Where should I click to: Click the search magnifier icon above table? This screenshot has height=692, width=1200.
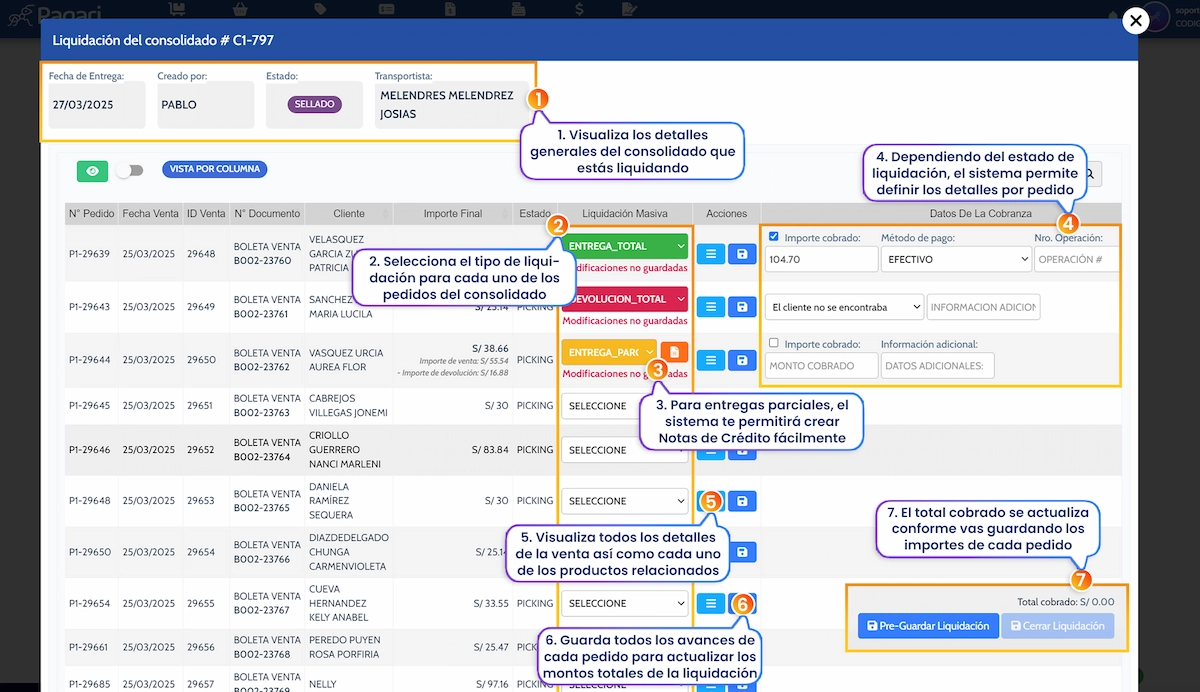pos(1089,174)
